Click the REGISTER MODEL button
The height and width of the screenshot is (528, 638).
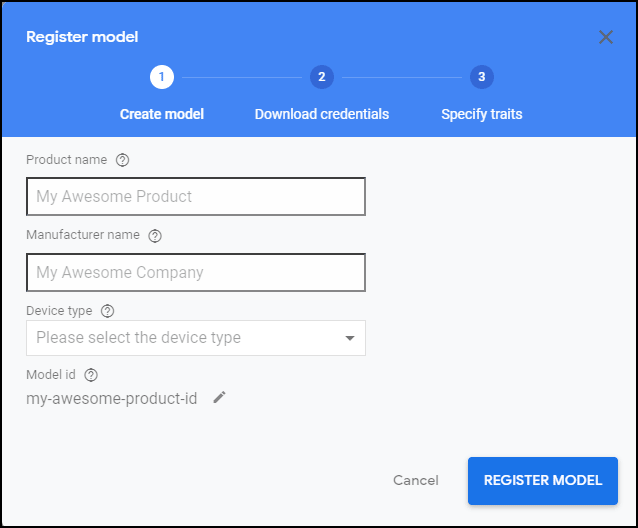coord(543,480)
